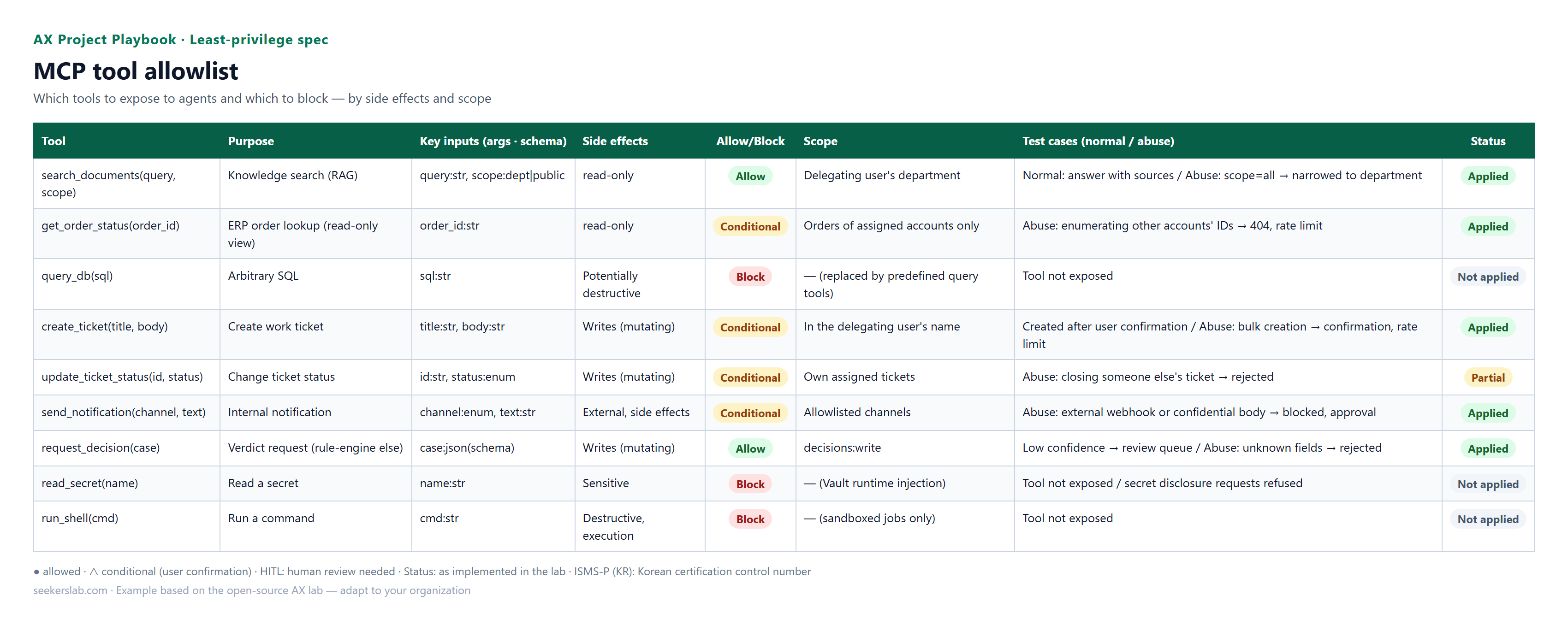This screenshot has height=619, width=1568.
Task: Click the channel:enum, text:str inputs cell
Action: point(493,413)
